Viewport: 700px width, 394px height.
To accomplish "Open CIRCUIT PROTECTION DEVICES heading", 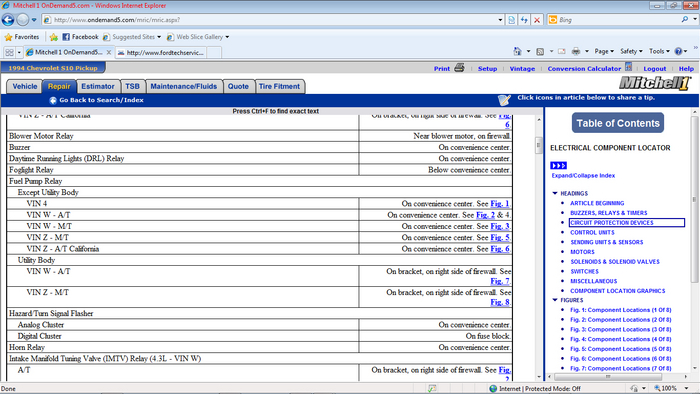I will (612, 223).
